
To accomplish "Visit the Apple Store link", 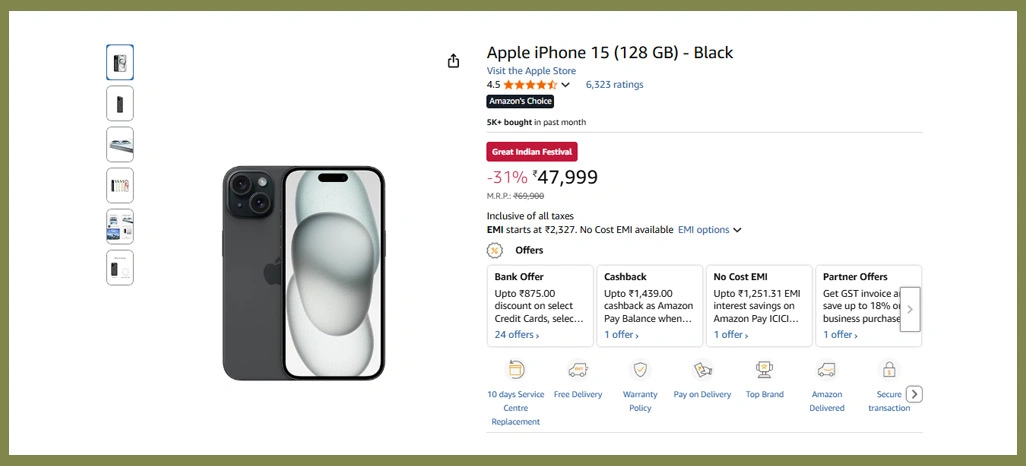I will [x=531, y=71].
